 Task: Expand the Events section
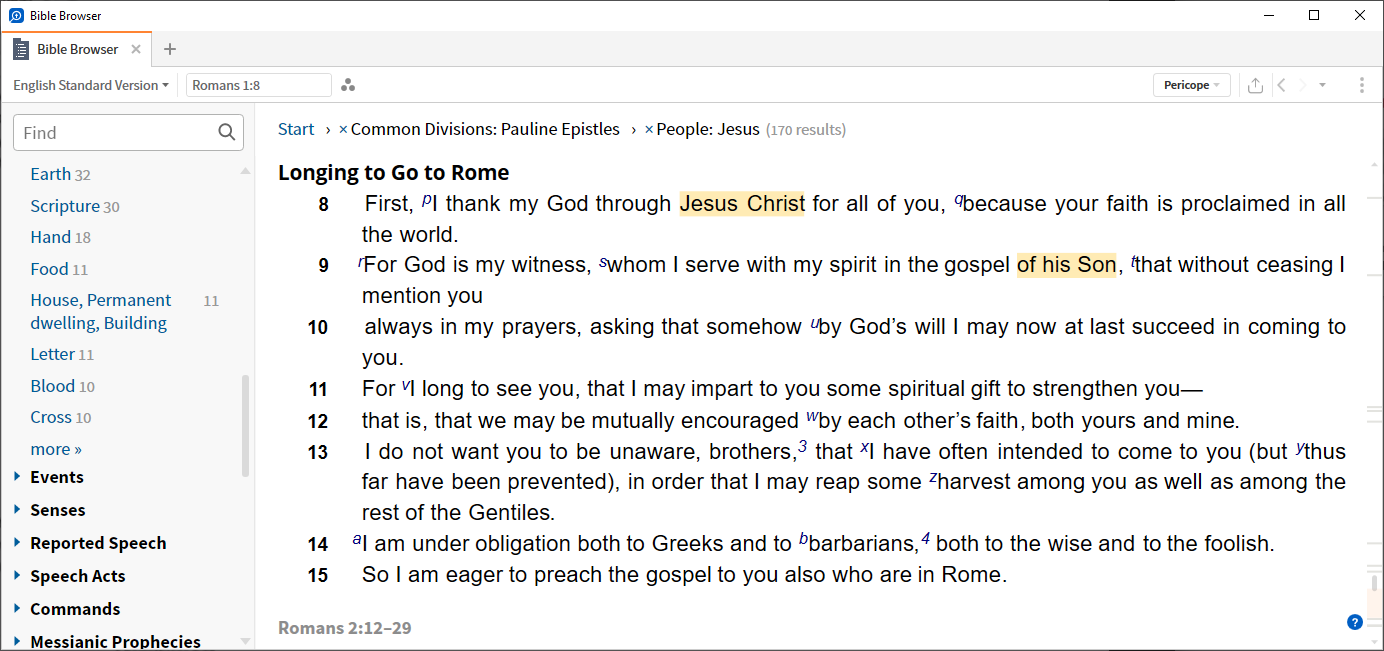57,477
